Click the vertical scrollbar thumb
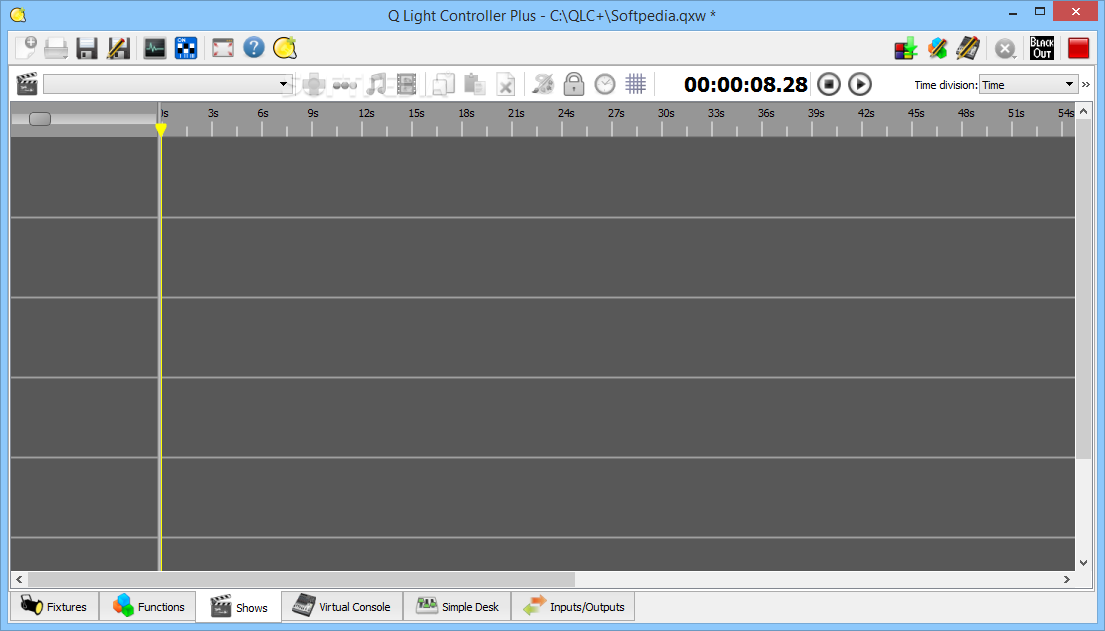Viewport: 1105px width, 631px height. [1084, 288]
